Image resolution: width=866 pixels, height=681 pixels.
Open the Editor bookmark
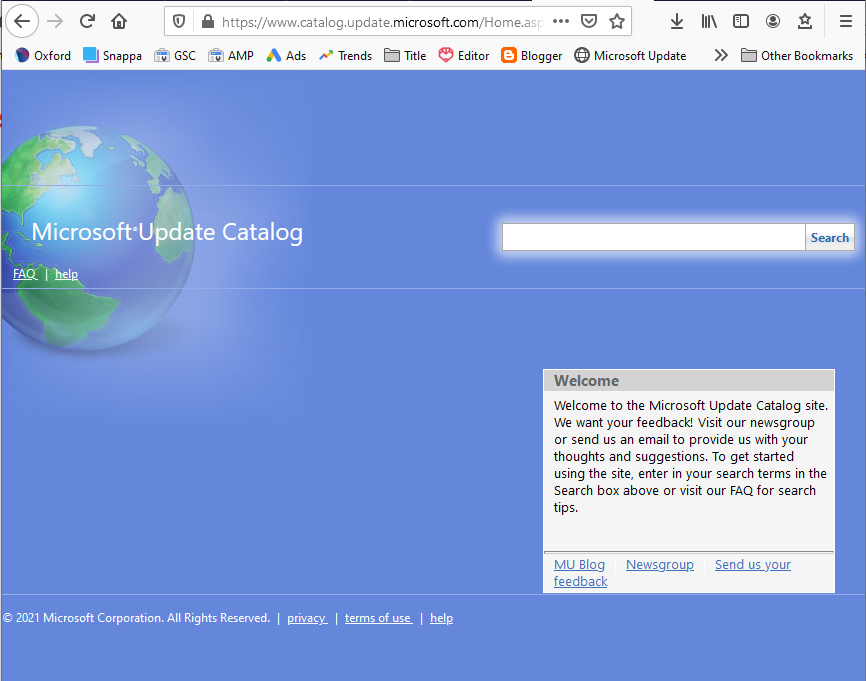tap(464, 56)
